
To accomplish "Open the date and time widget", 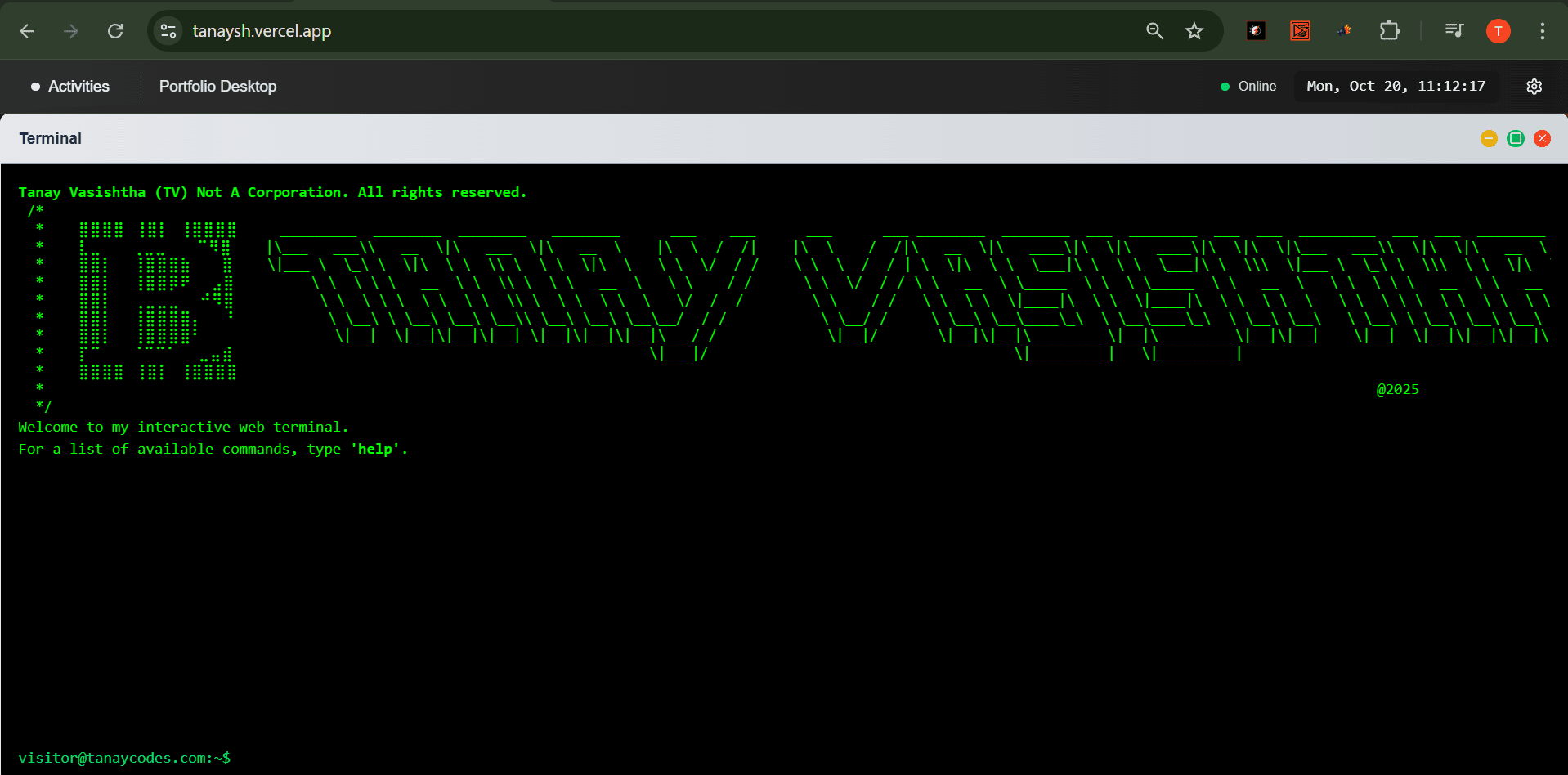I will tap(1396, 87).
